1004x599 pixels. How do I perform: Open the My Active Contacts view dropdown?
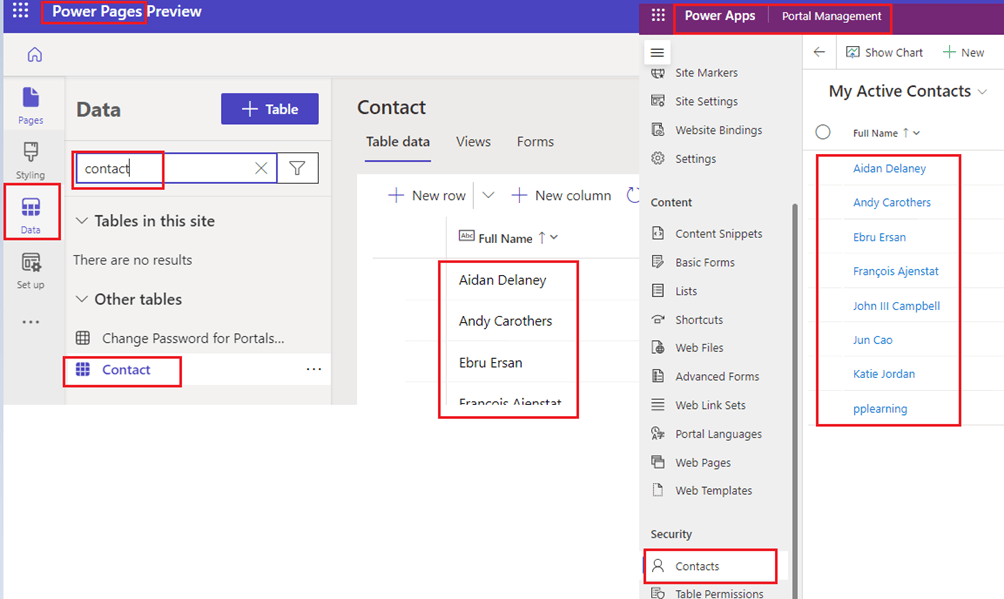pos(982,91)
